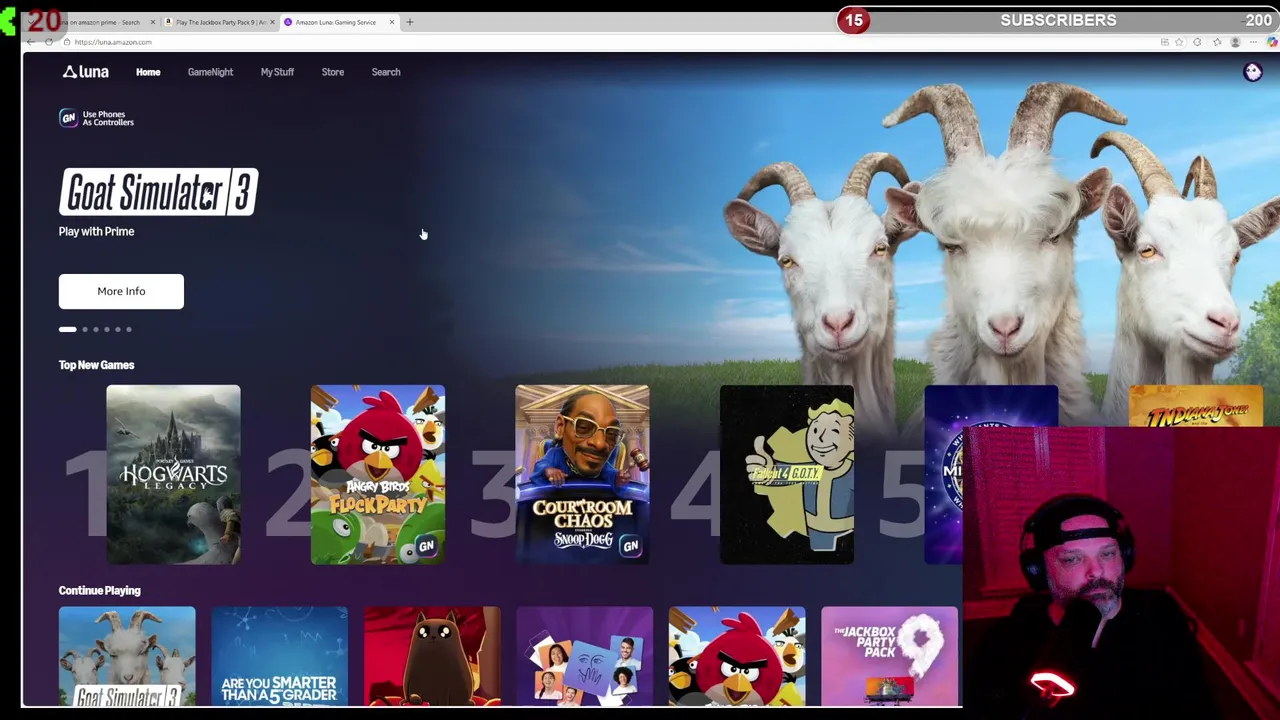
Task: Open the browser profile icon
Action: coord(1235,42)
